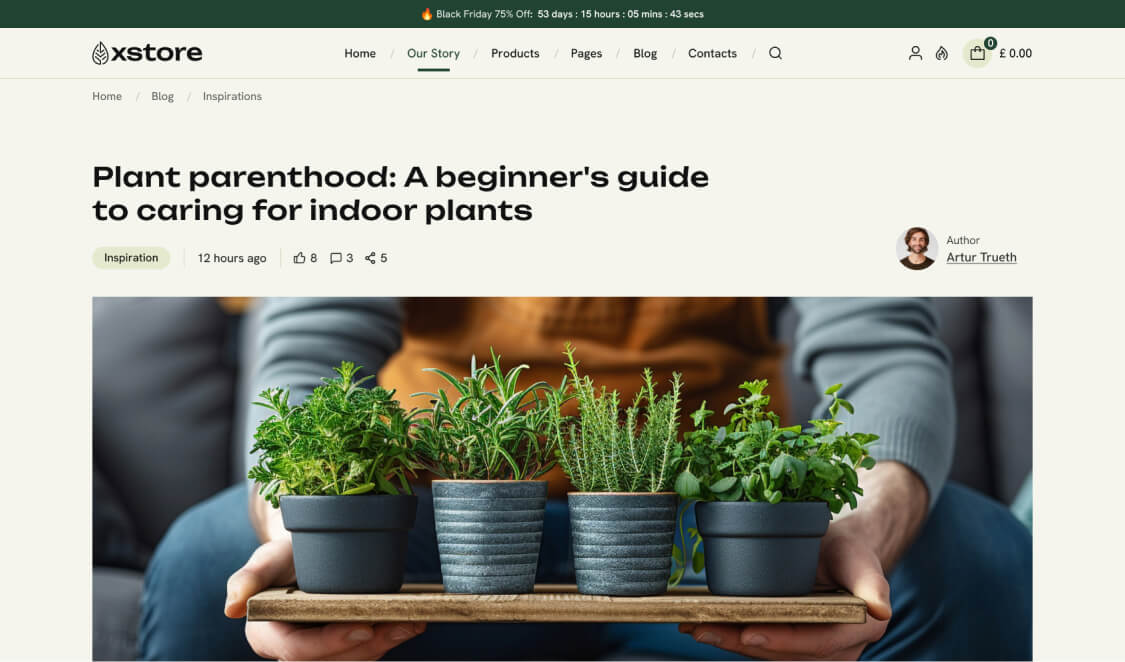1125x662 pixels.
Task: Open the Home menu item
Action: [360, 54]
